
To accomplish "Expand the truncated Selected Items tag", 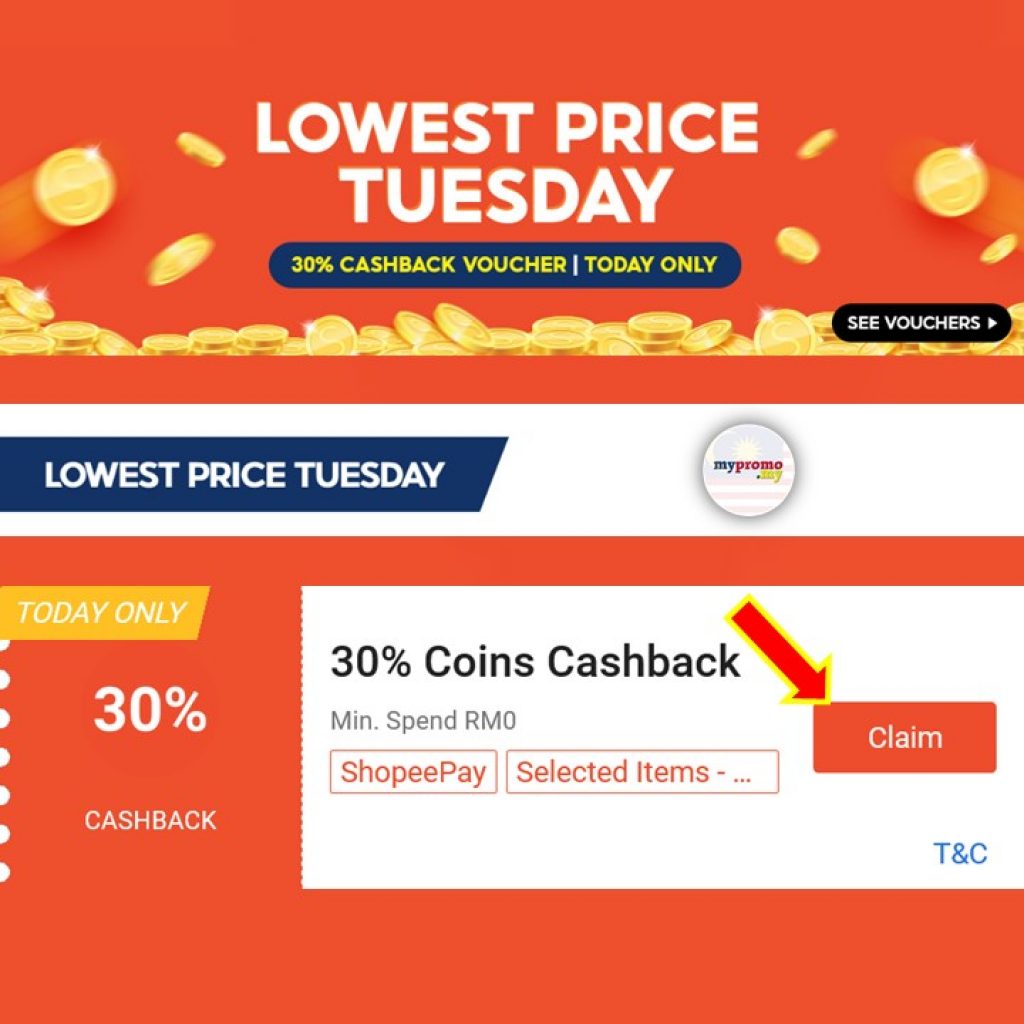I will (643, 772).
